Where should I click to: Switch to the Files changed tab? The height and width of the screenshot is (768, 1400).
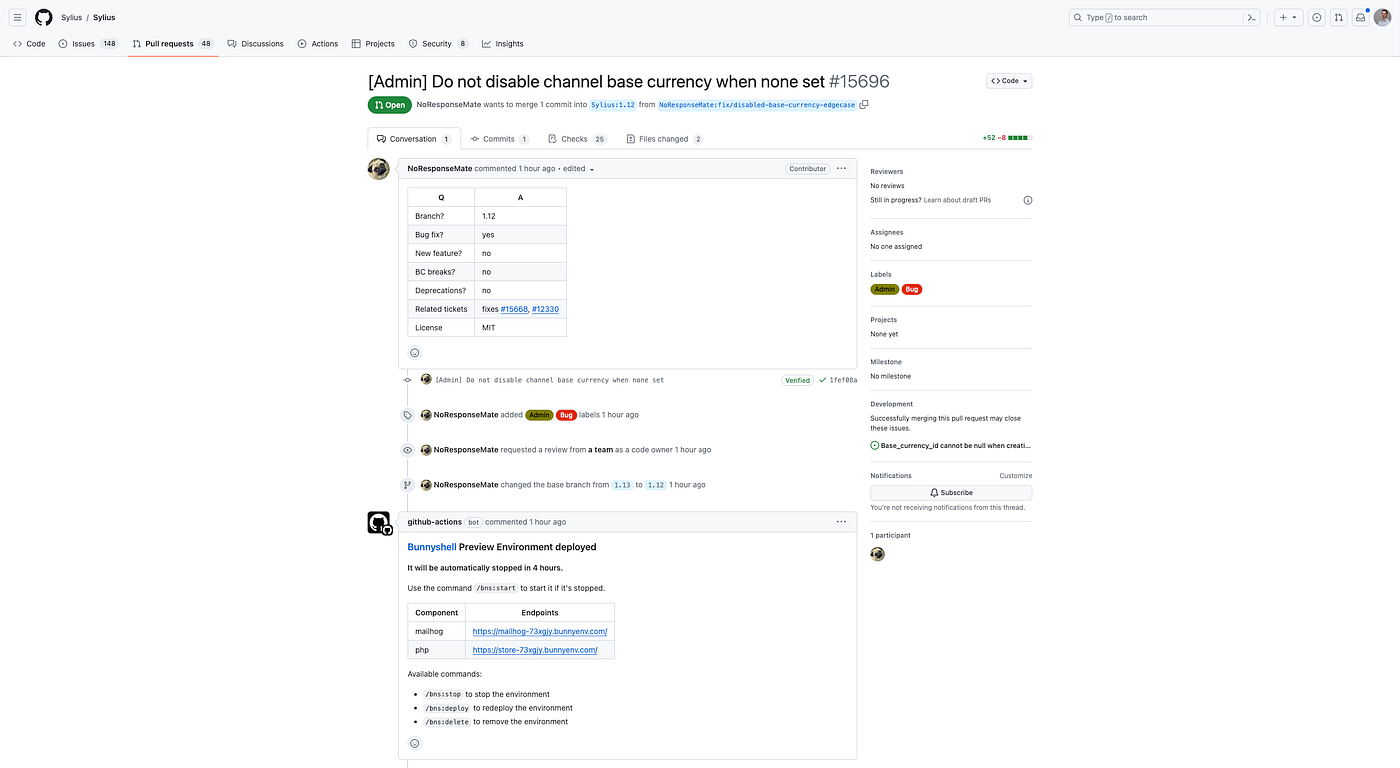tap(664, 139)
